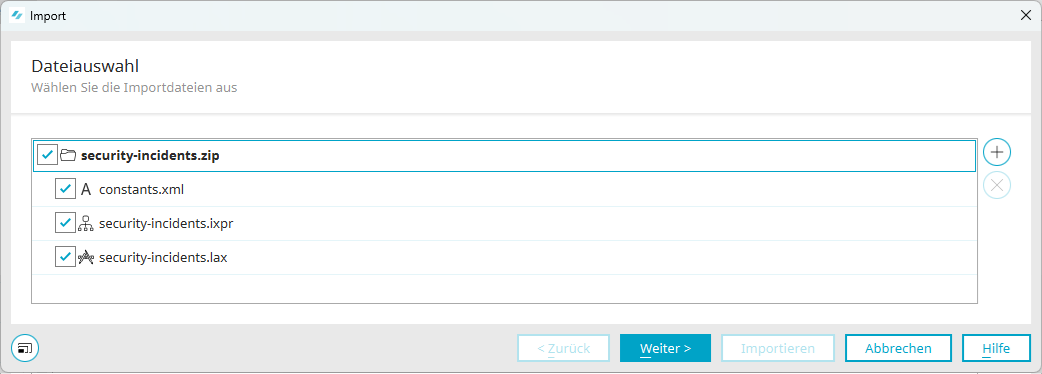
Task: Deselect the security-incidents.lax checkbox
Action: pyautogui.click(x=65, y=258)
